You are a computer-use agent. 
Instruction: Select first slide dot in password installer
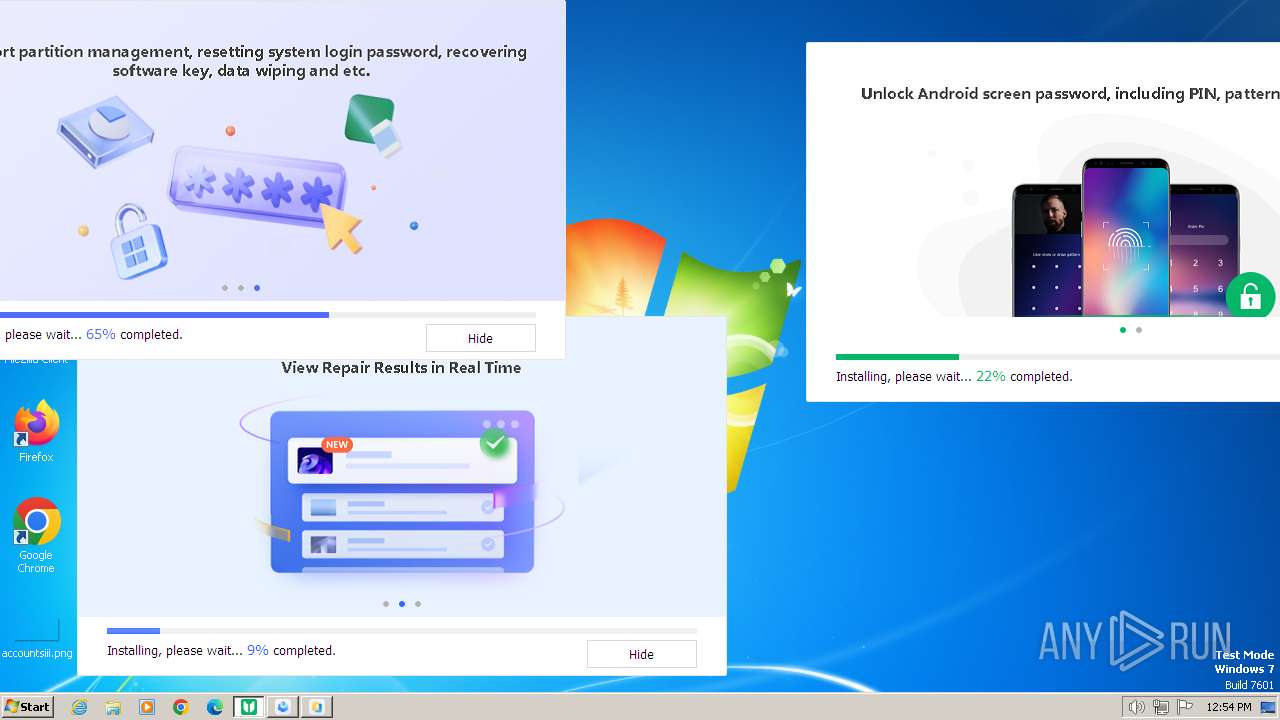225,288
